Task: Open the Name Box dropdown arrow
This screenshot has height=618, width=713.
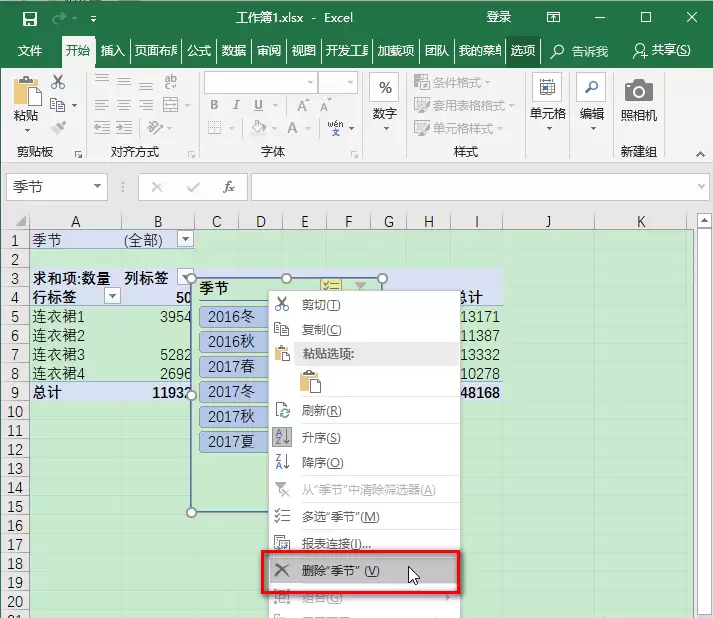Action: [97, 186]
